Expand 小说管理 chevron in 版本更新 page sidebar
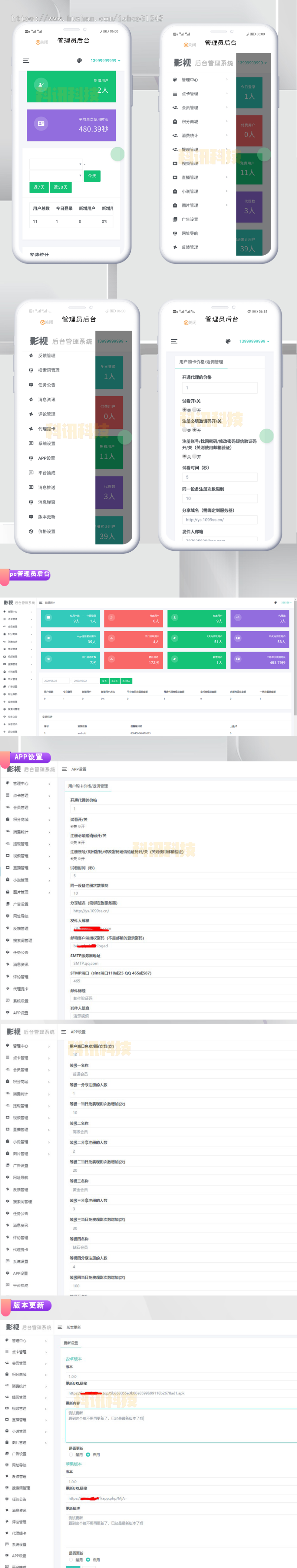 (x=46, y=1432)
